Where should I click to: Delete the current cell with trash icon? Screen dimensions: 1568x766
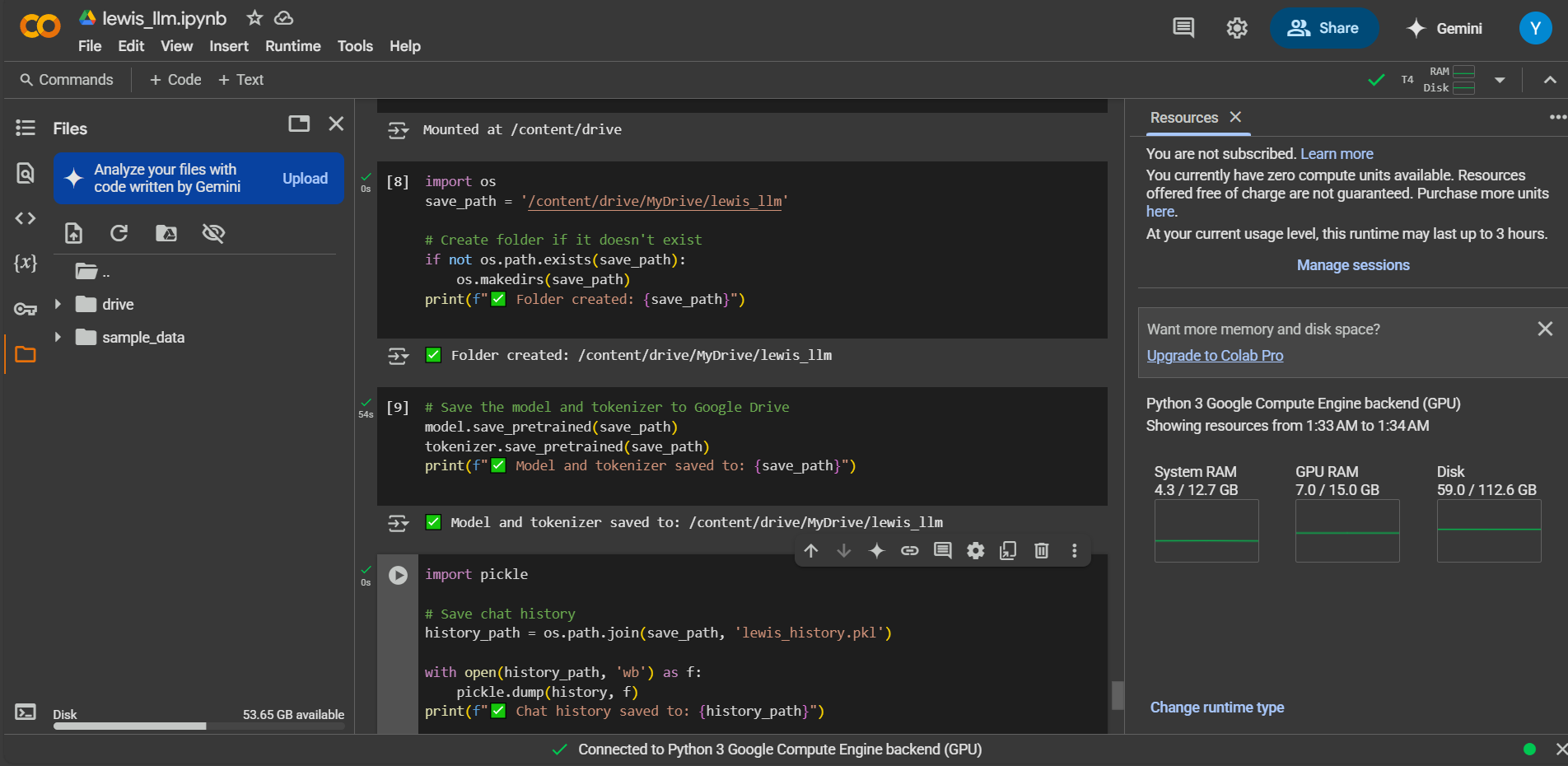pyautogui.click(x=1041, y=550)
